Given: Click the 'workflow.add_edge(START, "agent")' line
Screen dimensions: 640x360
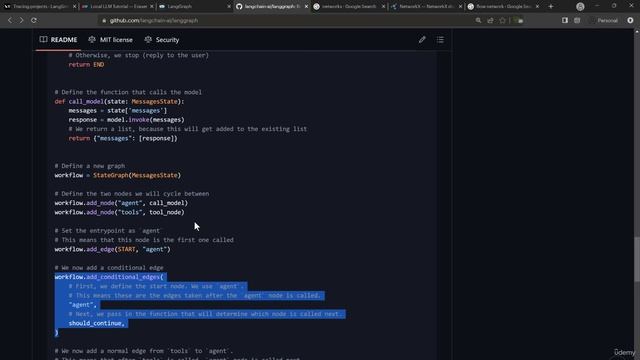Looking at the screenshot, I should click(112, 249).
